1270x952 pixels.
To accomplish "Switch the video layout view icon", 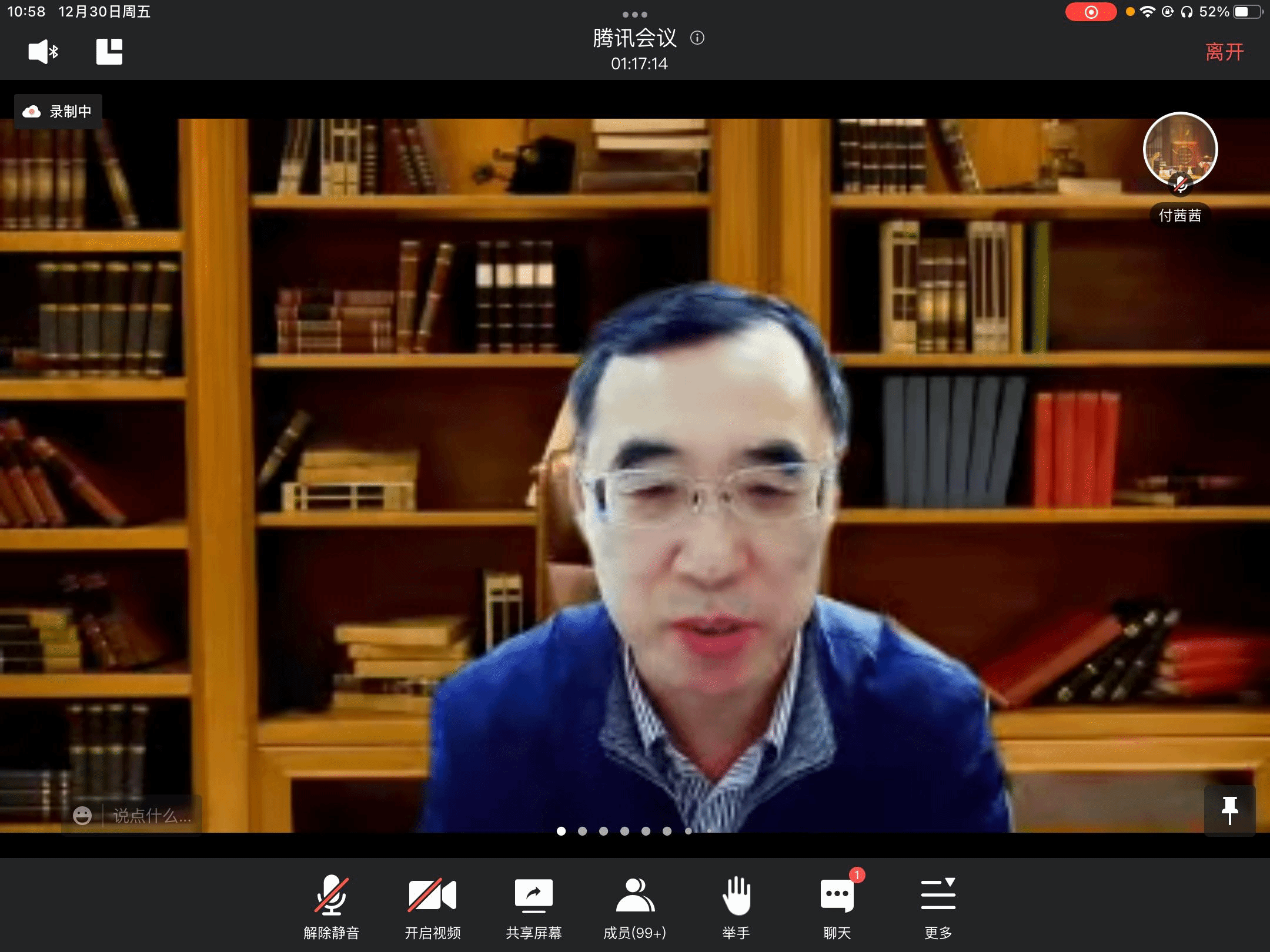I will (x=109, y=52).
